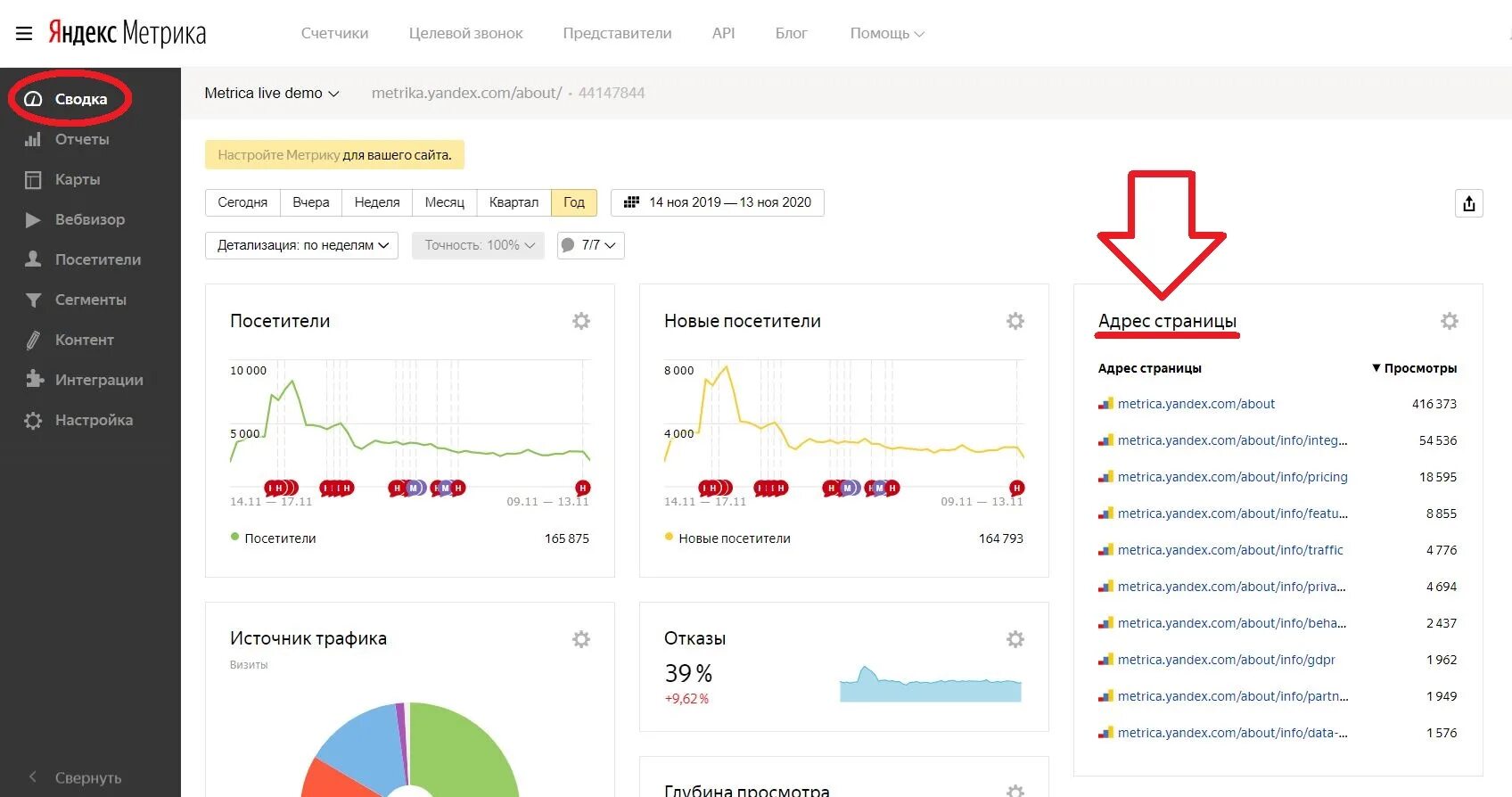Open Представители in top navigation
The height and width of the screenshot is (797, 1512).
click(x=617, y=33)
